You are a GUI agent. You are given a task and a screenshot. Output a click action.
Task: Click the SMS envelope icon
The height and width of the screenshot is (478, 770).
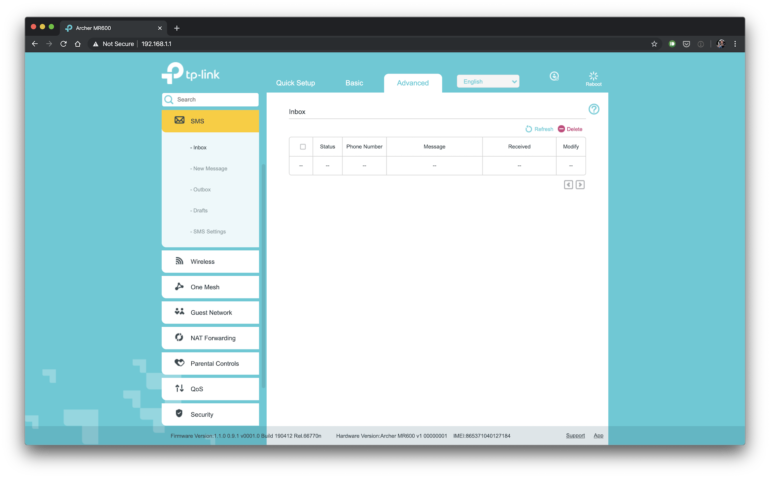point(179,120)
